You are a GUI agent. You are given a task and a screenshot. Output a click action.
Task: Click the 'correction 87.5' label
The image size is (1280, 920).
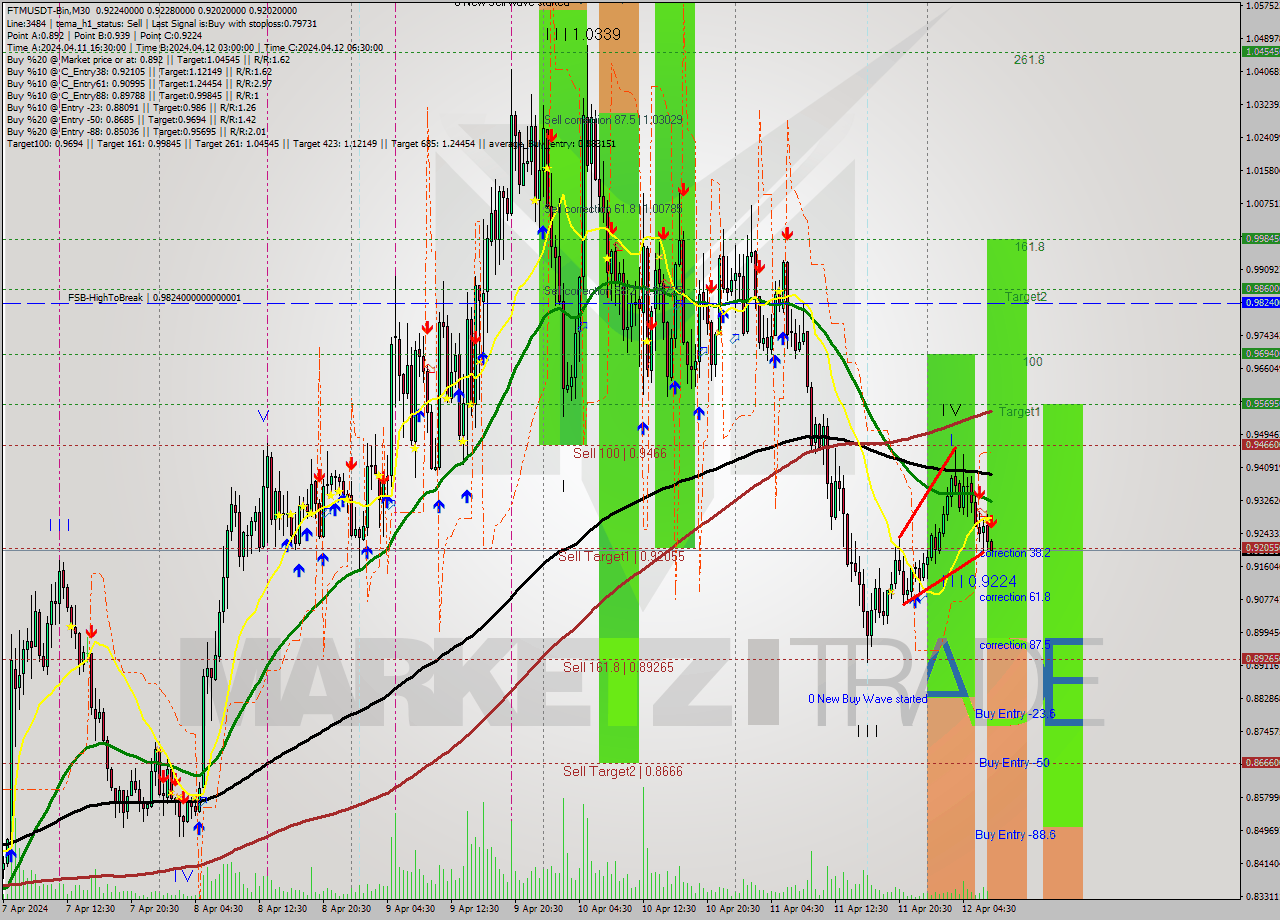pyautogui.click(x=1014, y=645)
